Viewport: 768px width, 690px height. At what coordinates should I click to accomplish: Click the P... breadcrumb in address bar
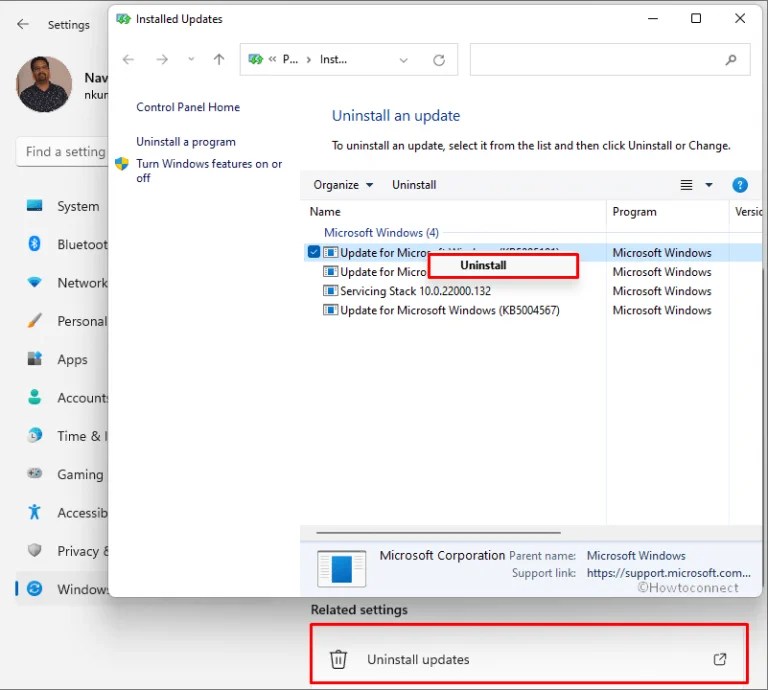point(290,60)
